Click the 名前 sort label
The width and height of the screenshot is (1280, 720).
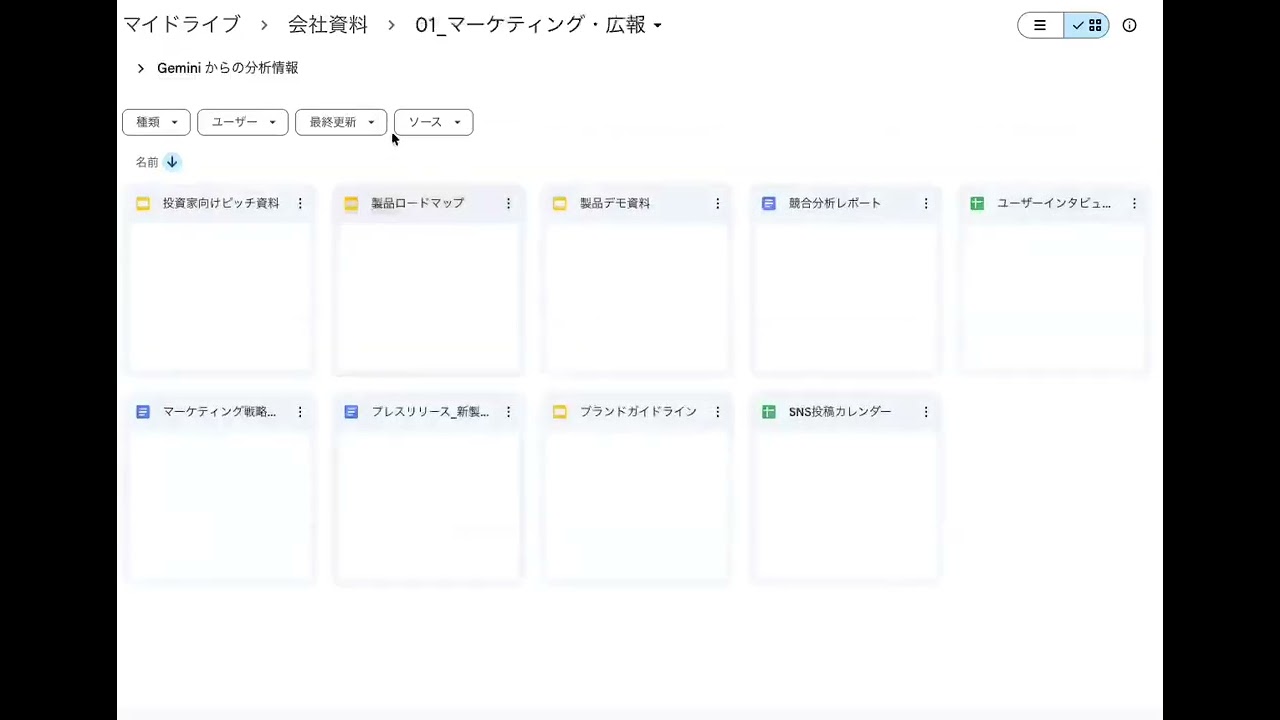click(147, 162)
